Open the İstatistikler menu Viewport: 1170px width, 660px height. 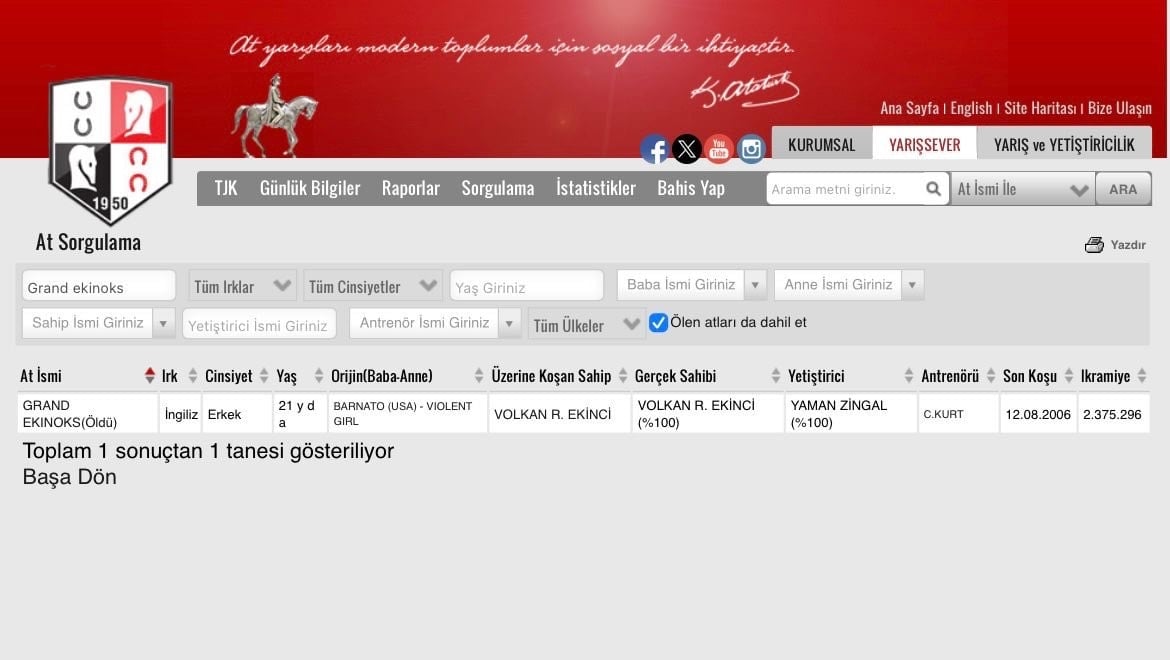[596, 188]
